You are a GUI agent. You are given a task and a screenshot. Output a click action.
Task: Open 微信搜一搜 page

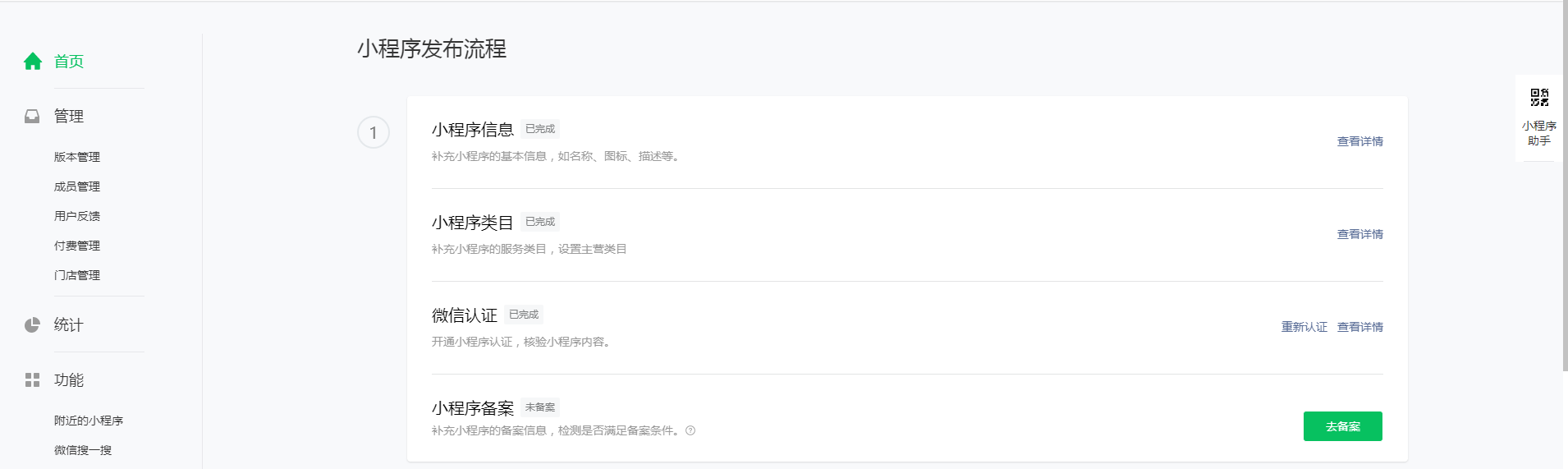pos(83,450)
